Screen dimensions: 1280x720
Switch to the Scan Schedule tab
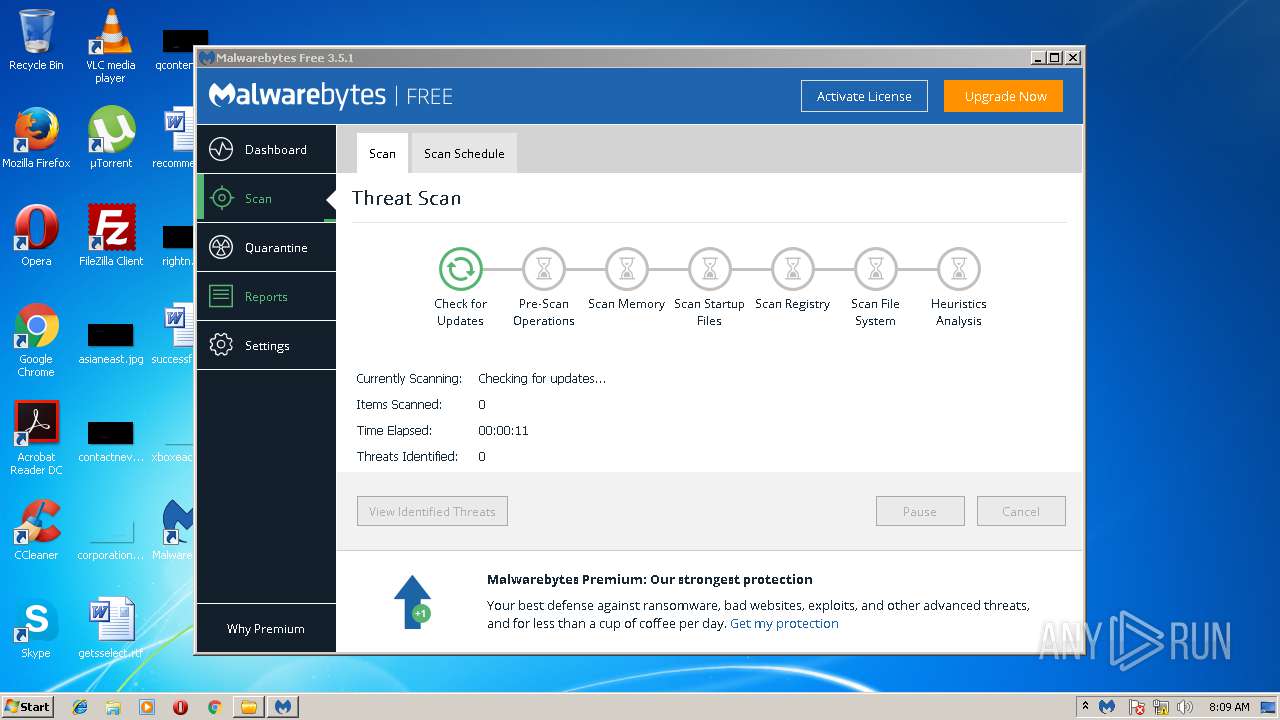pyautogui.click(x=464, y=154)
